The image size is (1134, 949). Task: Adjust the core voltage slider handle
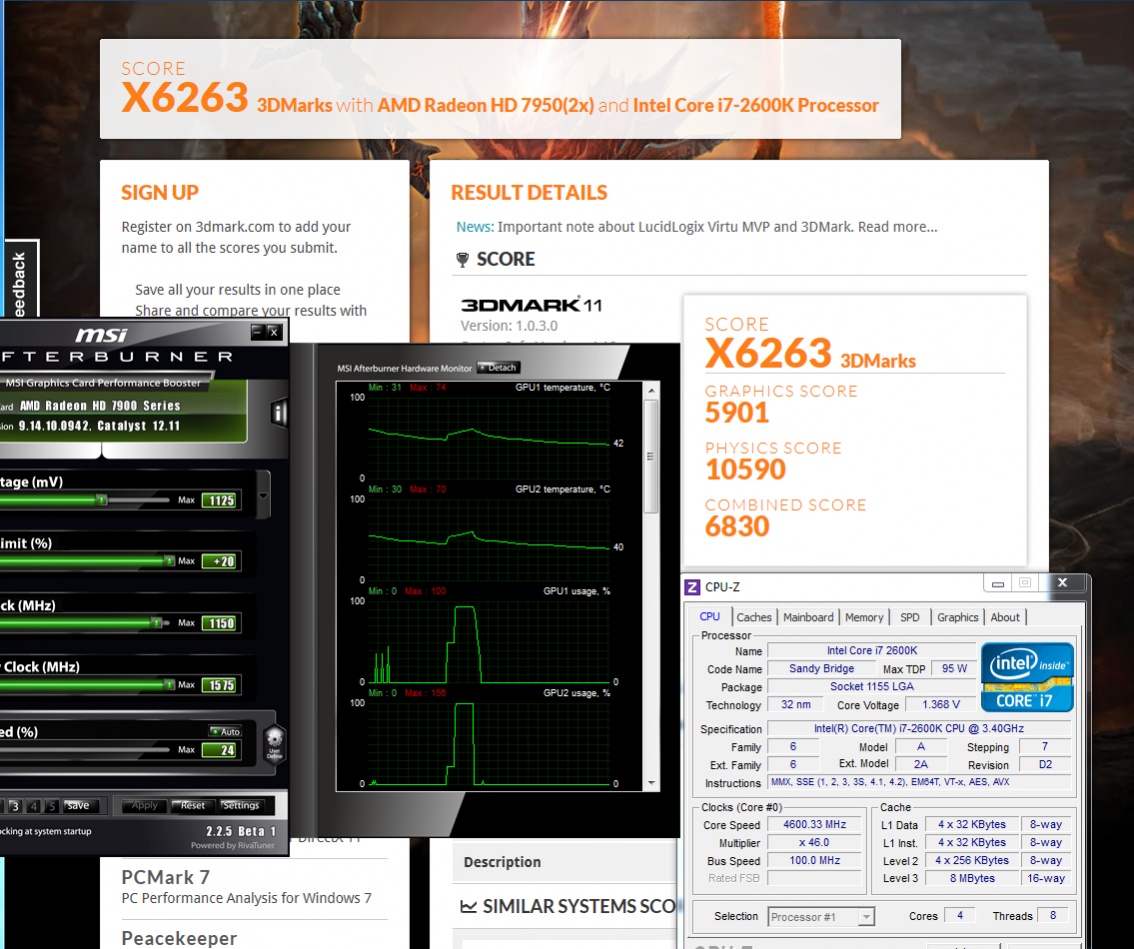point(101,500)
